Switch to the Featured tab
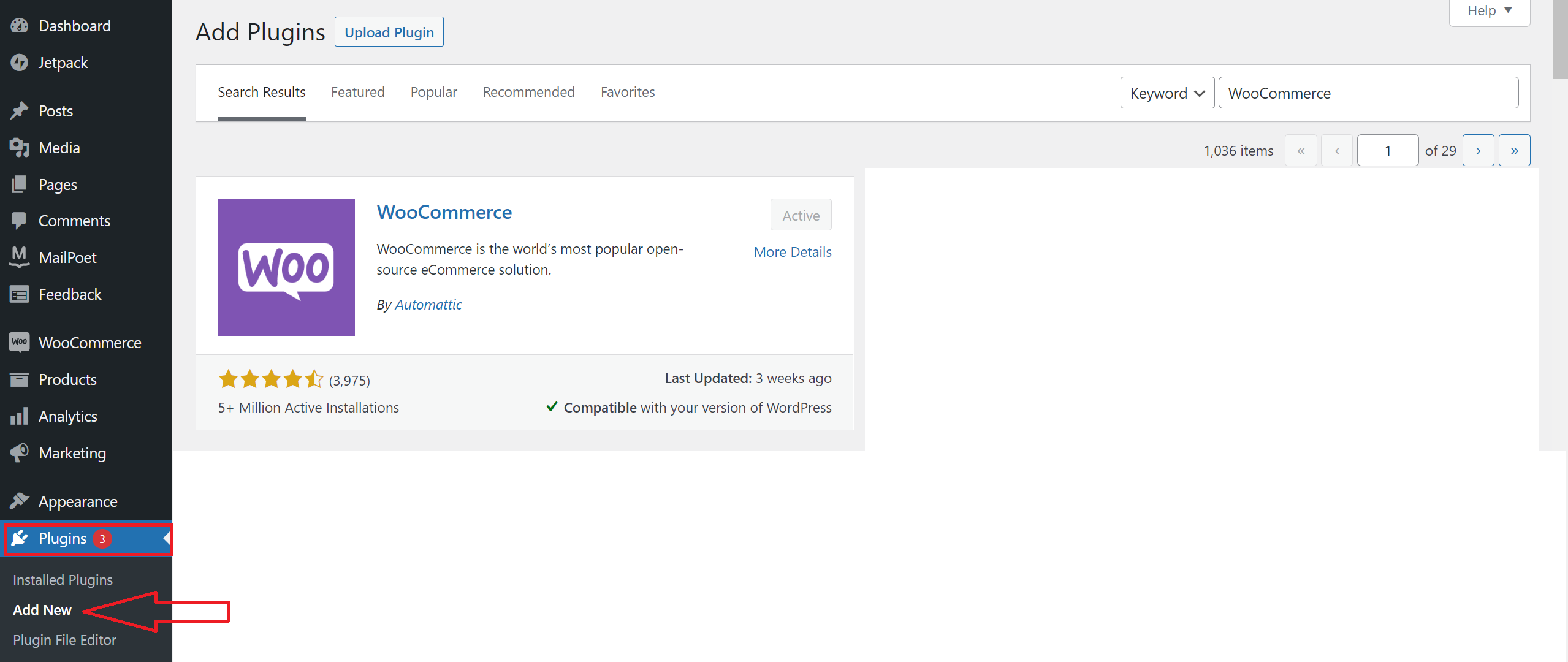The width and height of the screenshot is (1568, 662). (358, 93)
